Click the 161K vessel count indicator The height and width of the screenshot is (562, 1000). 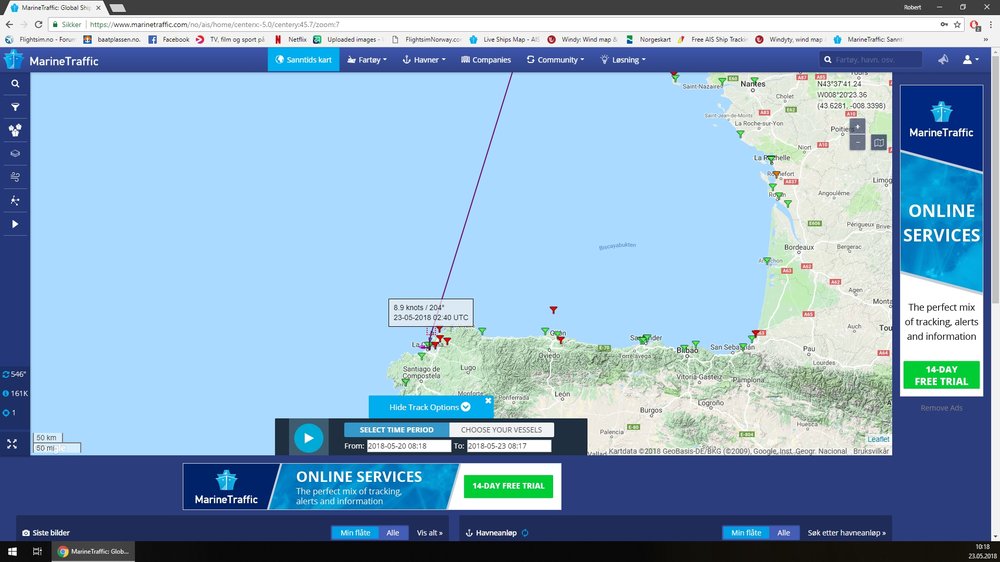click(x=15, y=394)
